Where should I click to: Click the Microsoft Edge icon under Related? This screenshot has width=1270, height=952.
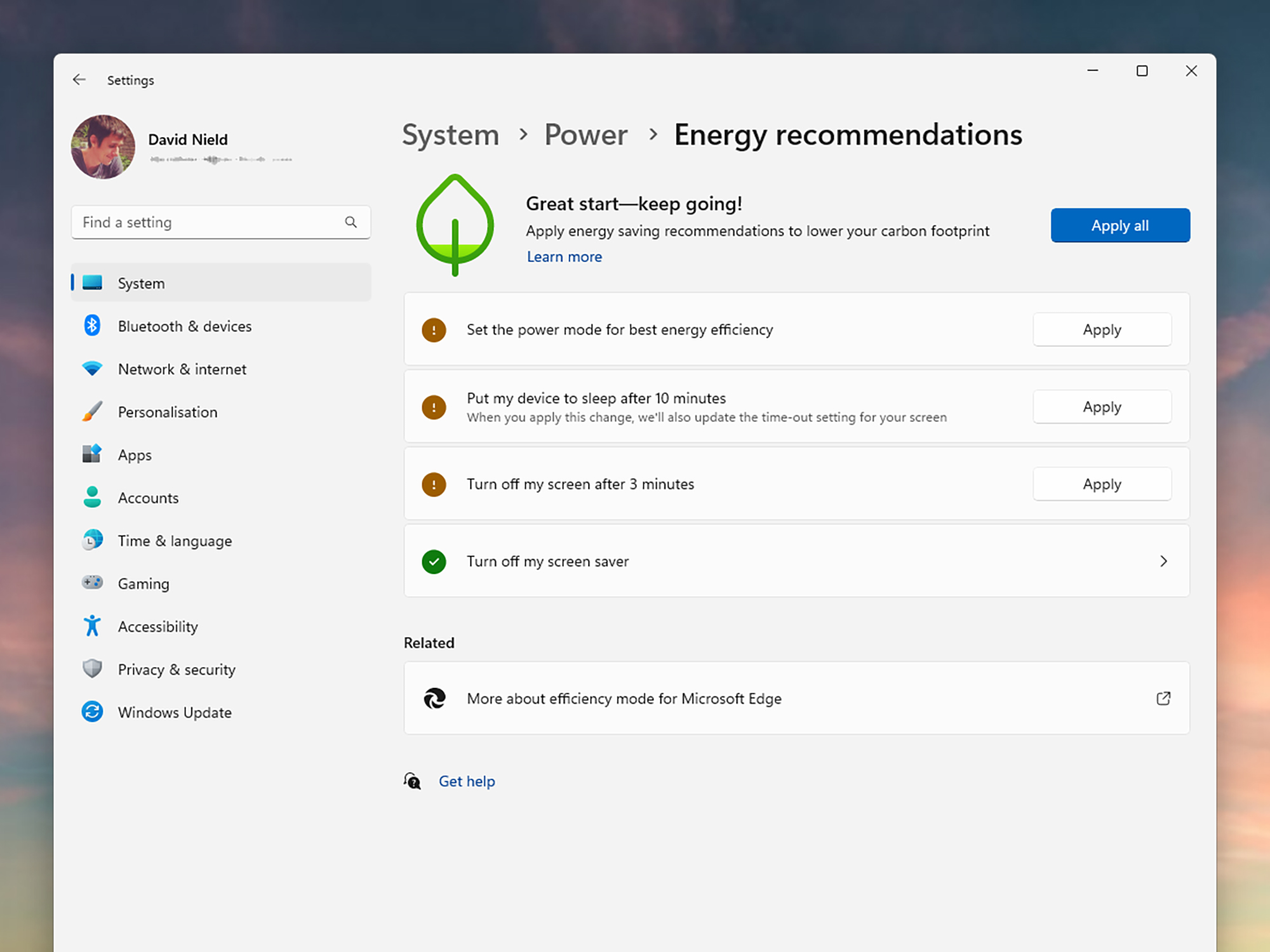[x=434, y=698]
